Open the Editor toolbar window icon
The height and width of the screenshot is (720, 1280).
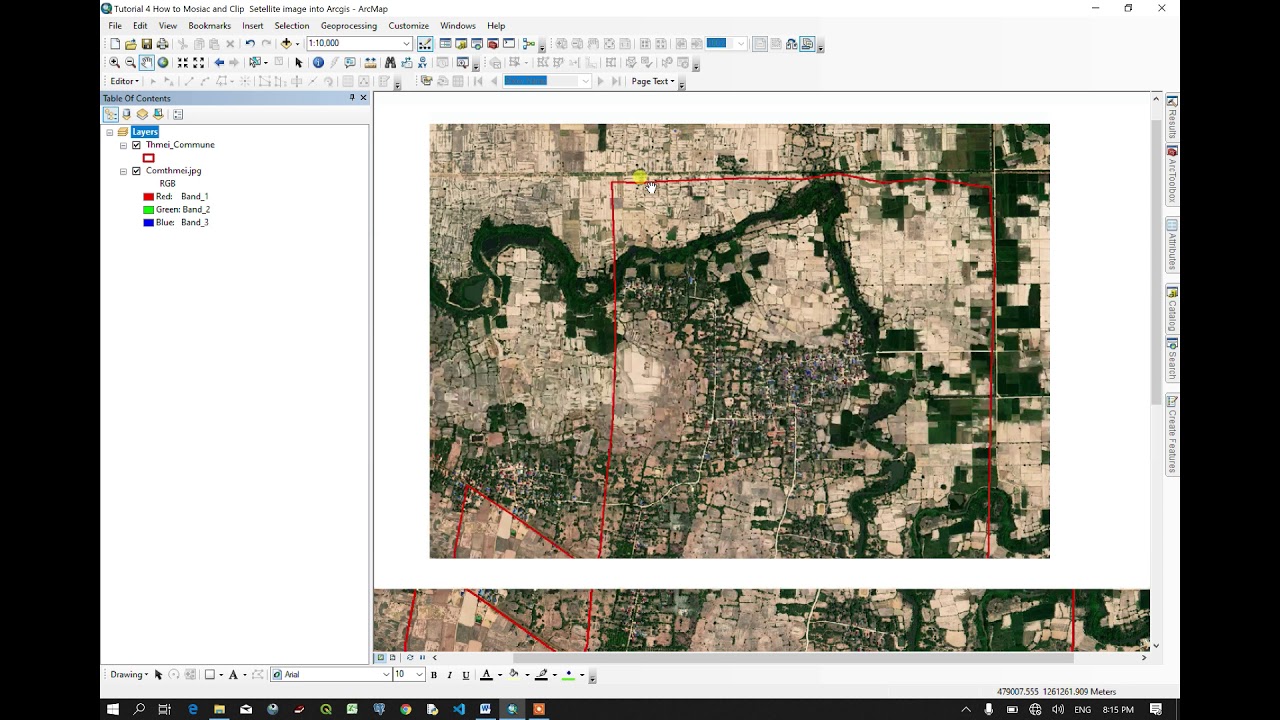(x=425, y=43)
